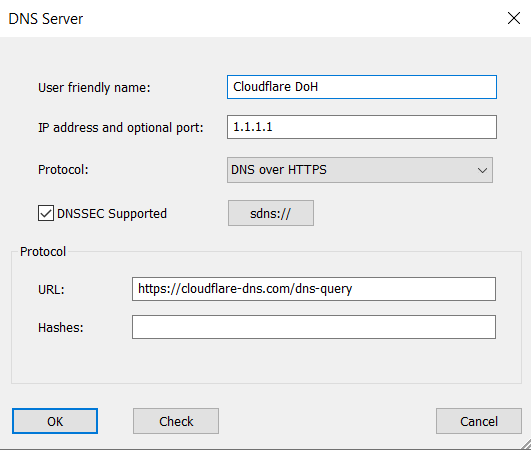The width and height of the screenshot is (531, 450).
Task: Click the IP address and optional port label
Action: [x=121, y=128]
